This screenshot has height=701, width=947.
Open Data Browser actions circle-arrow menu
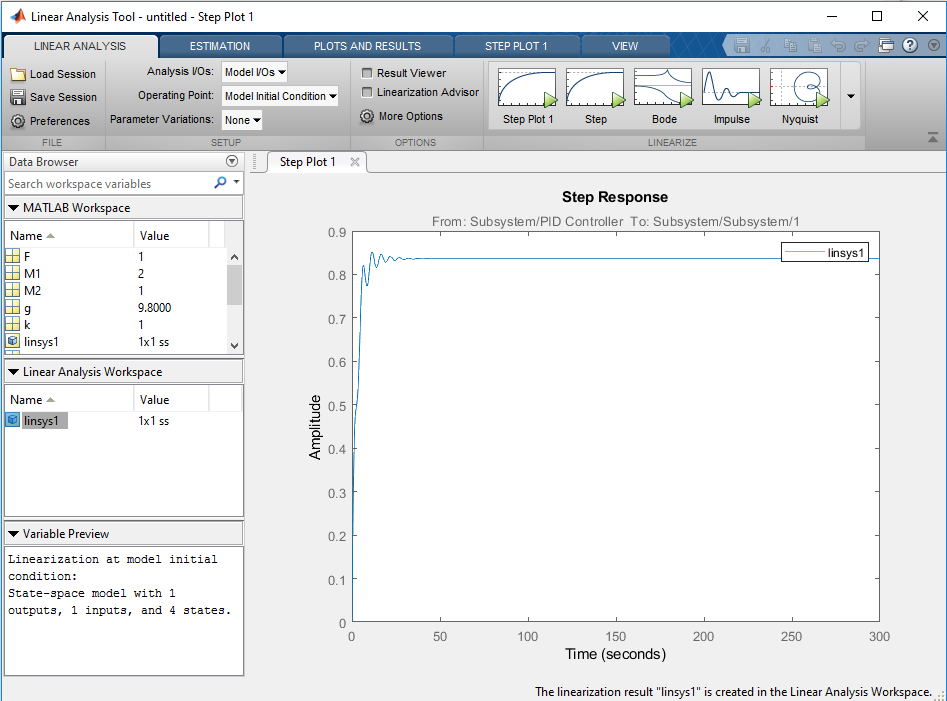coord(232,161)
